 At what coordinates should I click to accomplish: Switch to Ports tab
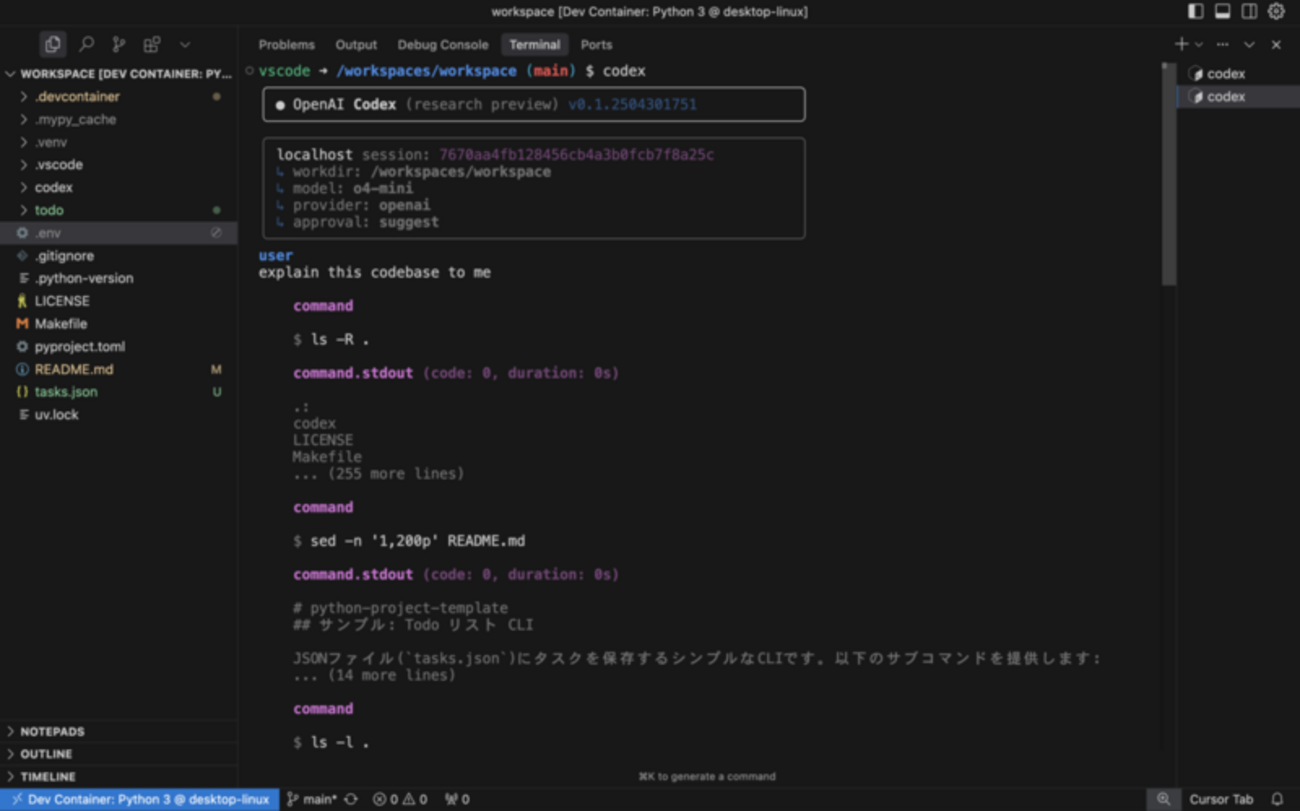coord(596,44)
